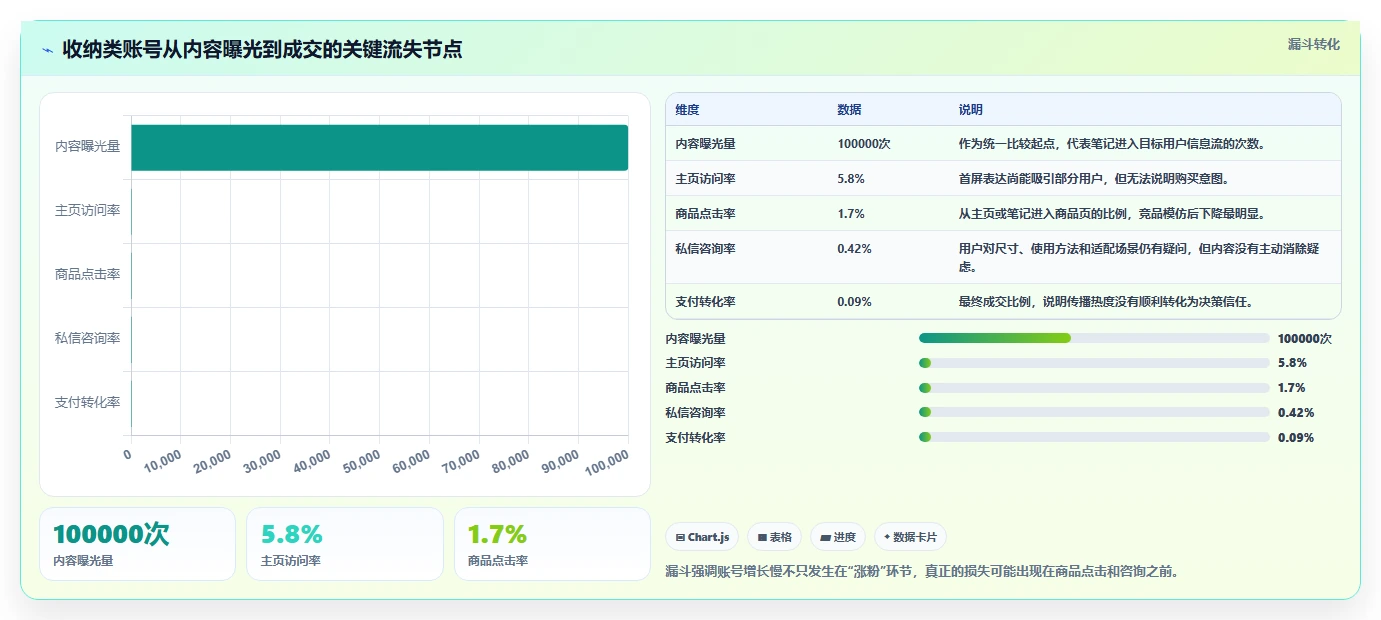Screen dimensions: 1381x620
Task: Click the 100,000 x-axis tick label
Action: tap(606, 462)
